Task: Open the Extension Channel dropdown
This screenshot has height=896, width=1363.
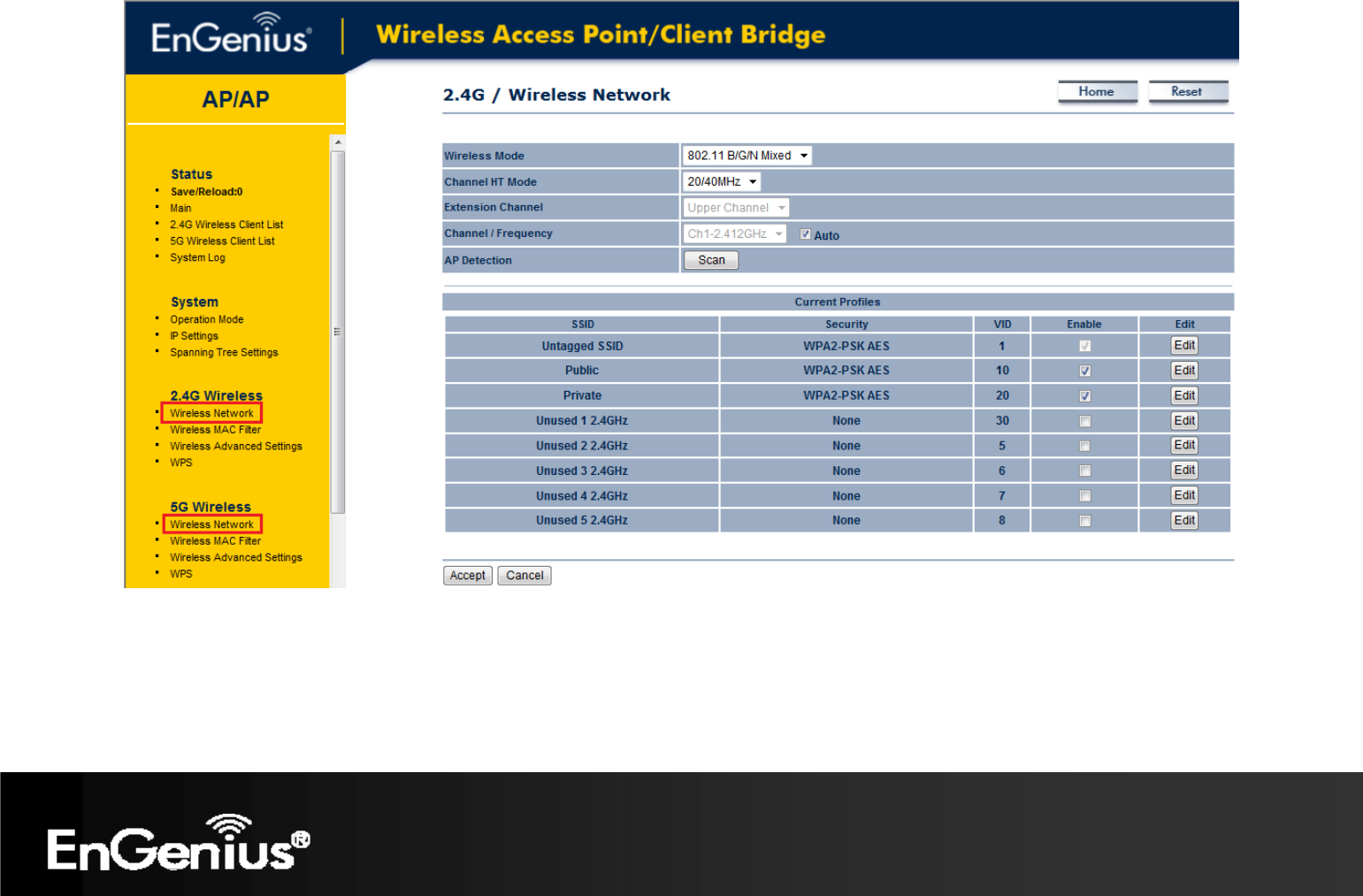Action: click(736, 208)
